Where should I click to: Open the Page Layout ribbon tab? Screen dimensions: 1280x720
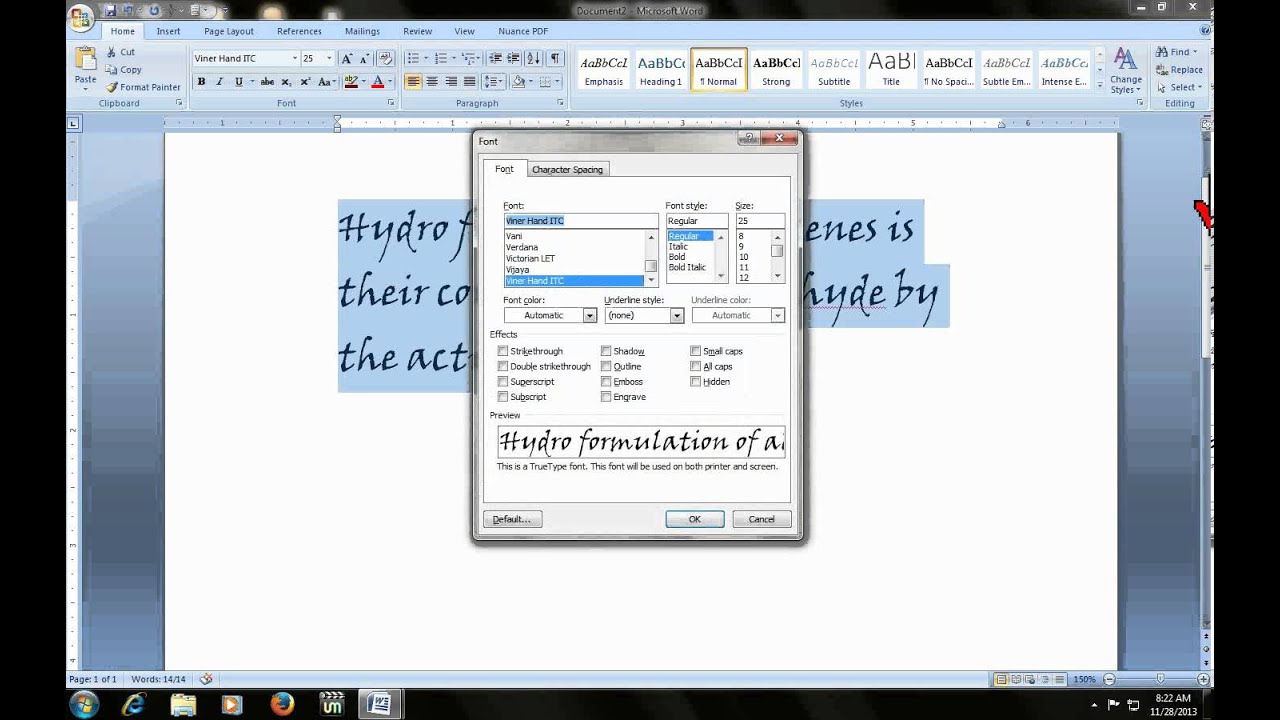point(229,31)
